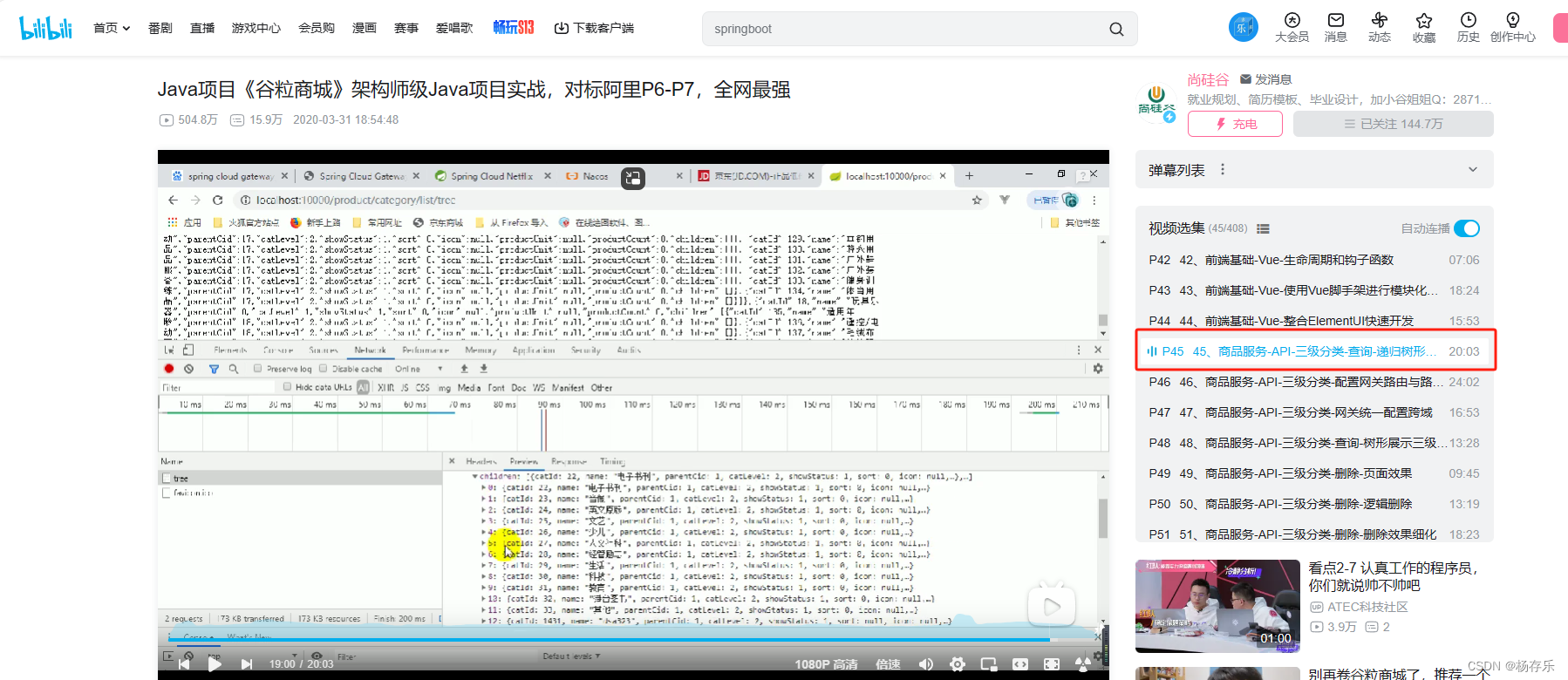Open 漫画 in the top navigation

pyautogui.click(x=365, y=28)
